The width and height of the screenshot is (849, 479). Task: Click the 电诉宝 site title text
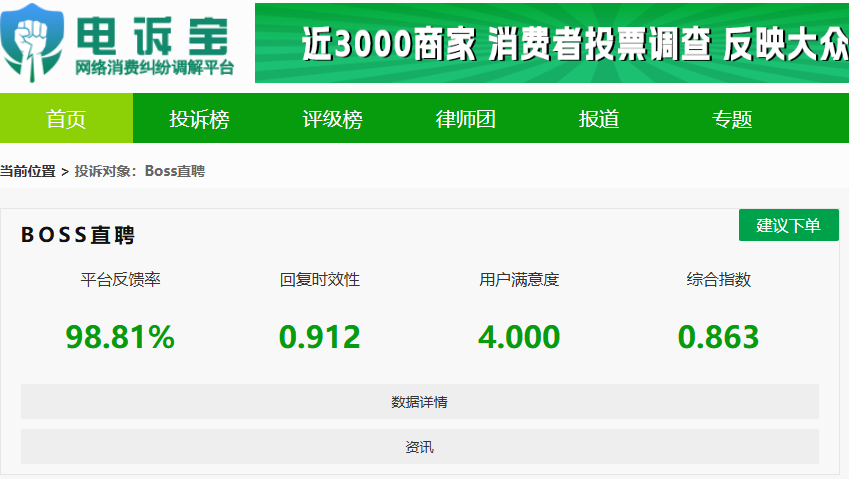point(153,36)
